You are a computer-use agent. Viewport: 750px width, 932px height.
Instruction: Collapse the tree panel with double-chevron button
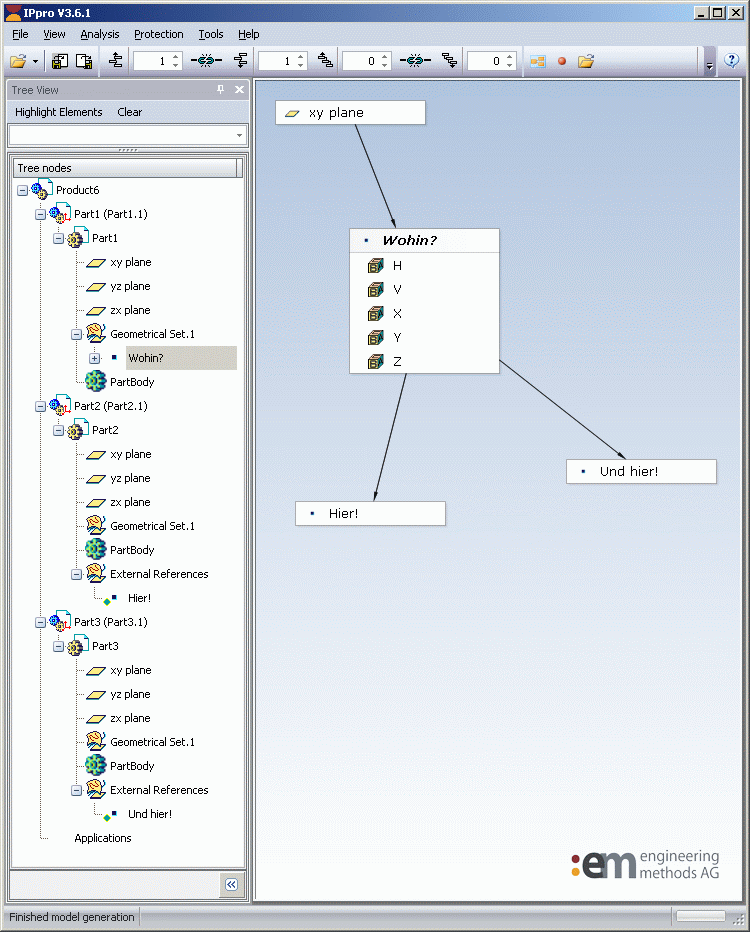(x=231, y=884)
